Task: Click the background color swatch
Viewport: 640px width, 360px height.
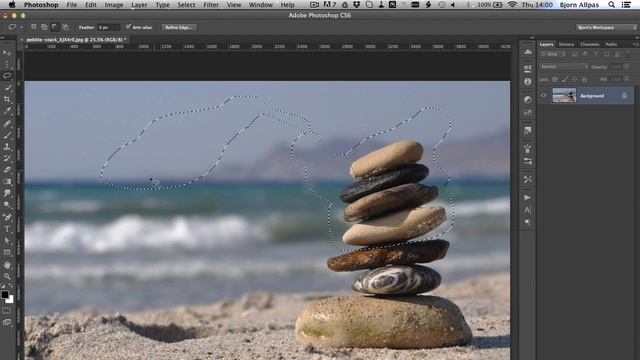Action: [x=10, y=300]
